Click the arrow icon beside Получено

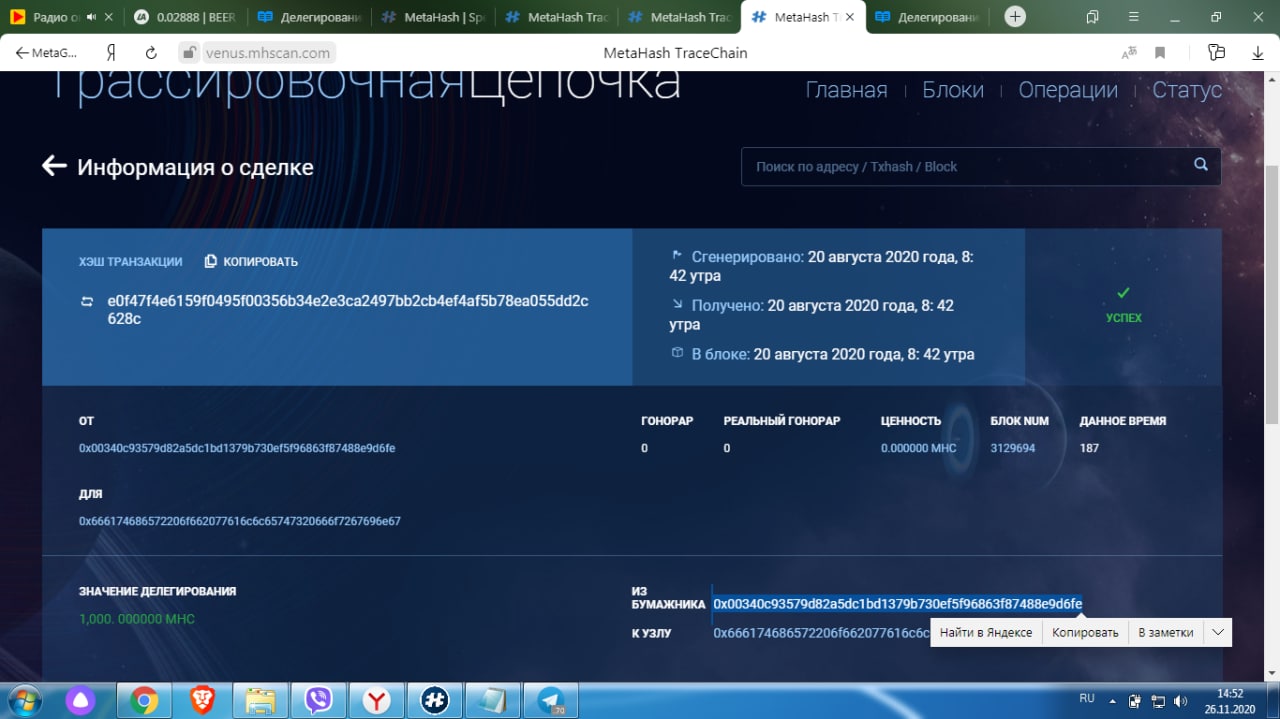[677, 304]
